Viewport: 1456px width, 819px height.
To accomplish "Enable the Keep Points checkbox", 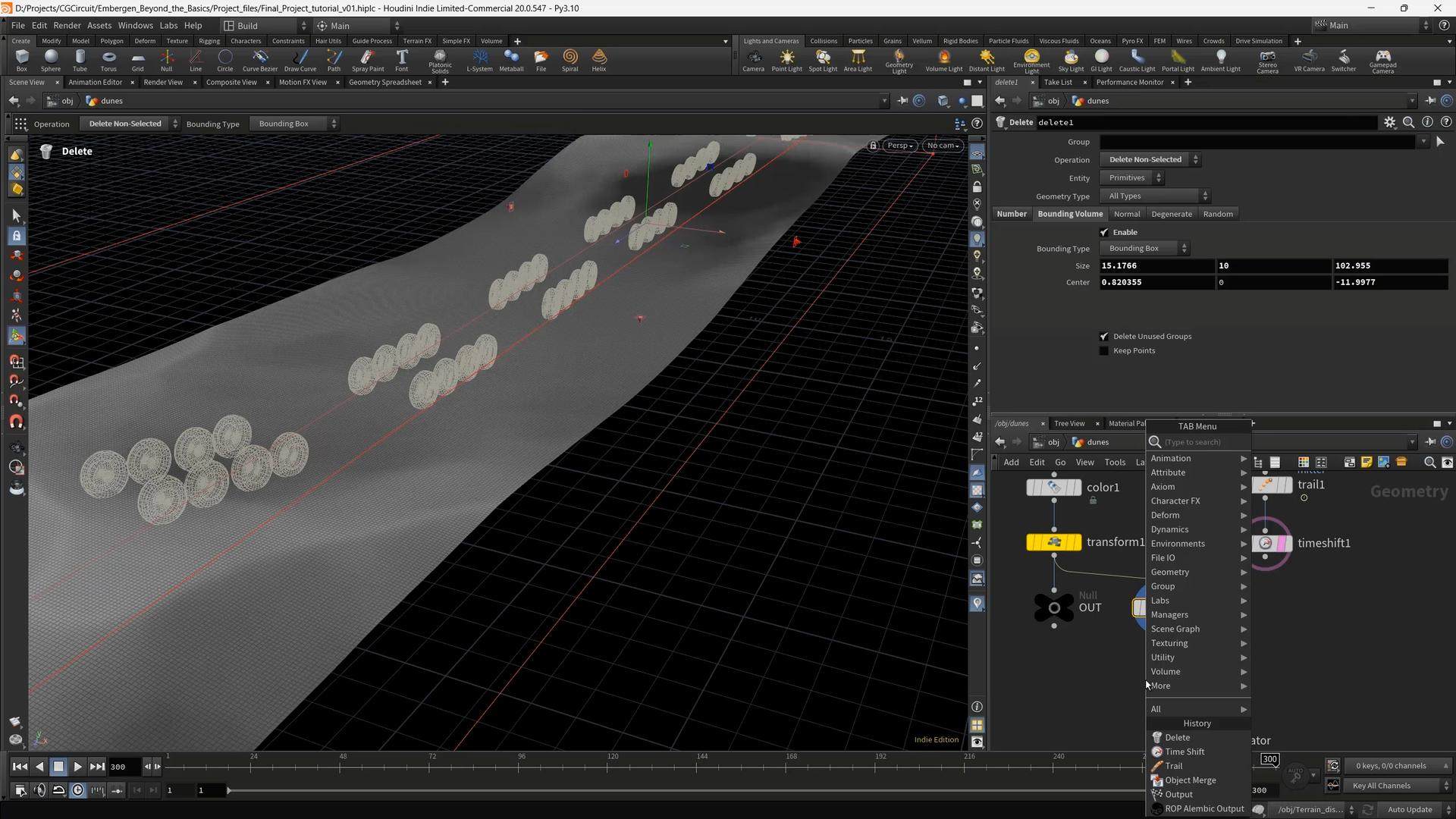I will tap(1104, 350).
